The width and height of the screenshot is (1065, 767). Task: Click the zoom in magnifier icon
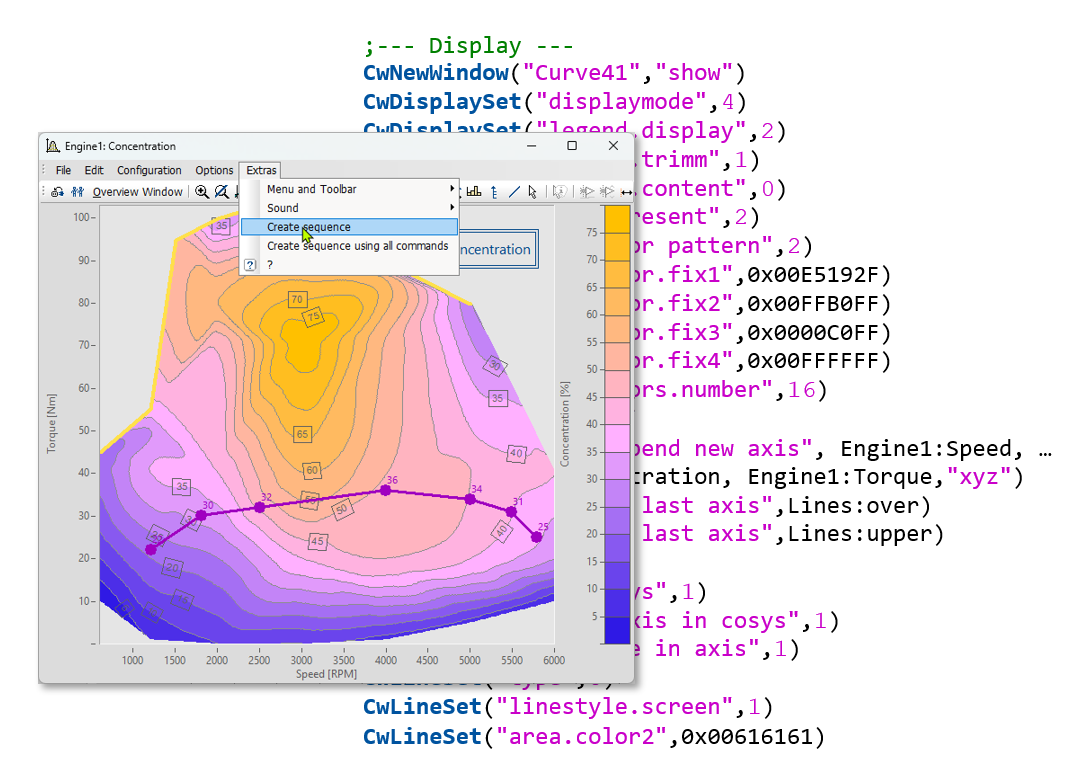tap(202, 192)
